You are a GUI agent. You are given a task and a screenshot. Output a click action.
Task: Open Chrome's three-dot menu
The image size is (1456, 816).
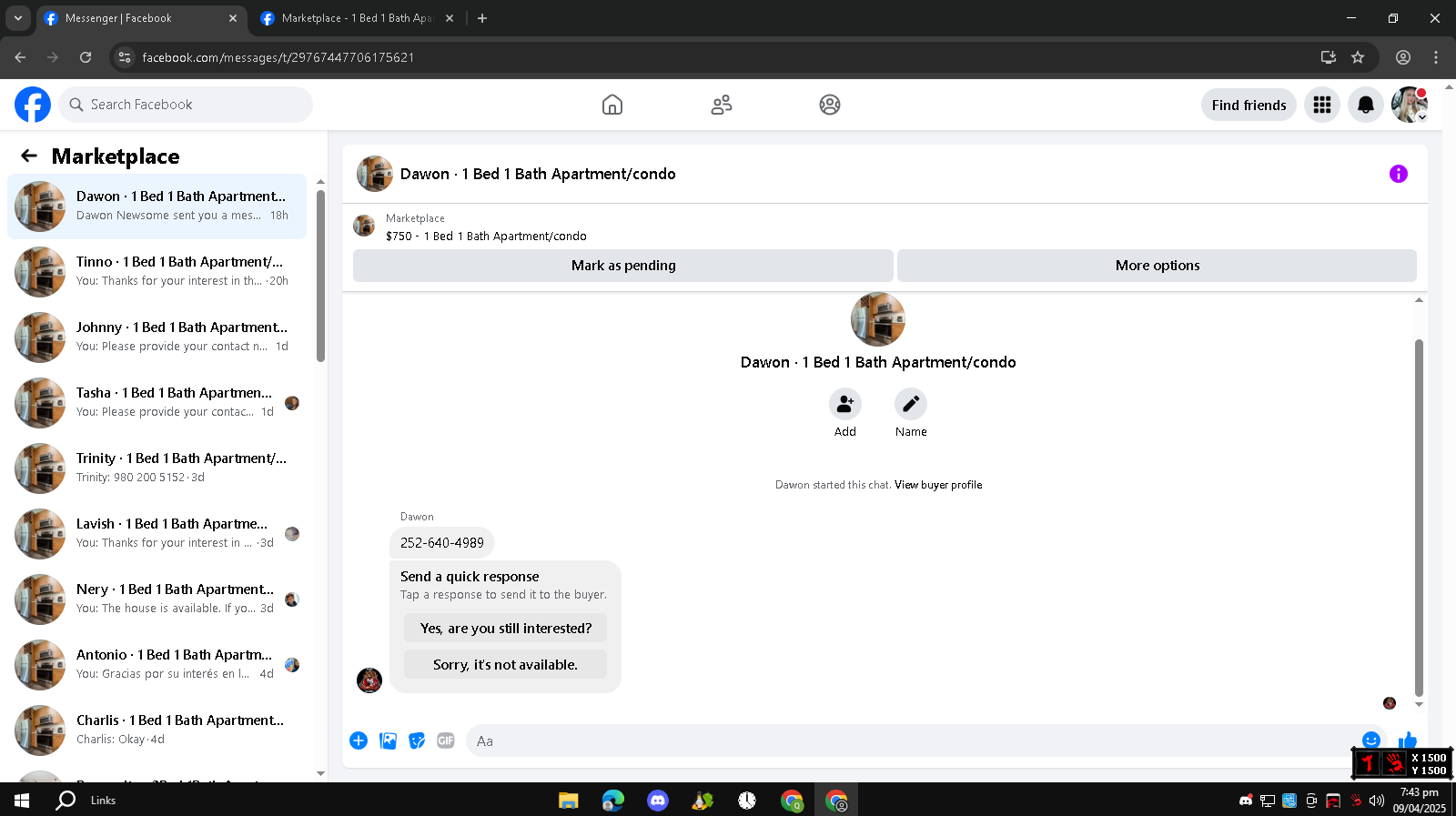tap(1436, 57)
